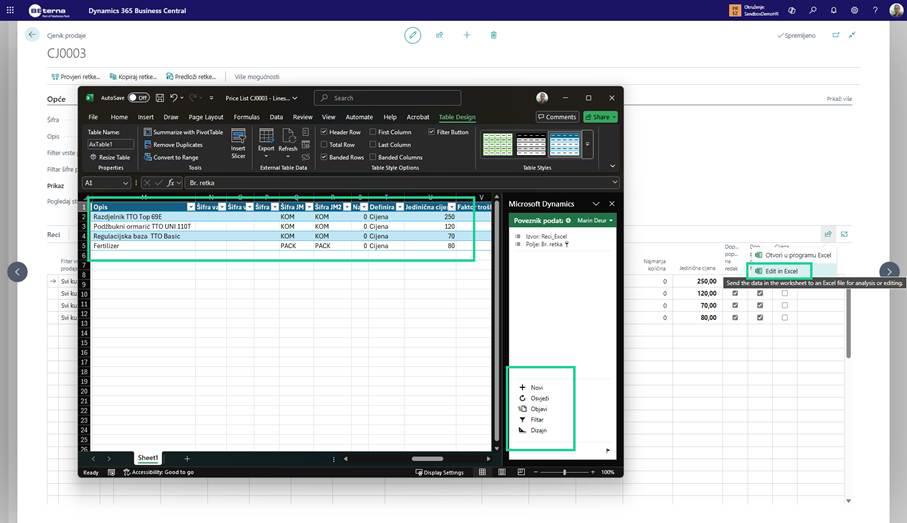Image resolution: width=907 pixels, height=523 pixels.
Task: Click Provjeri retke action
Action: point(76,76)
